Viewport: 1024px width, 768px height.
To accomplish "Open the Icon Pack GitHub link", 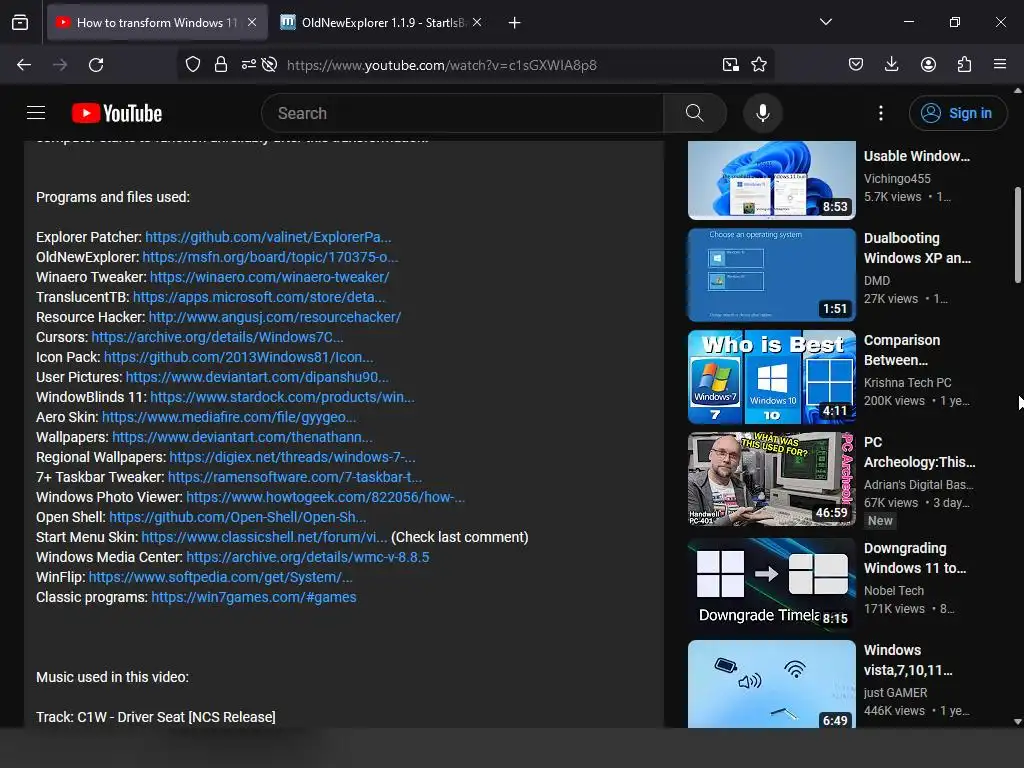I will pos(239,357).
